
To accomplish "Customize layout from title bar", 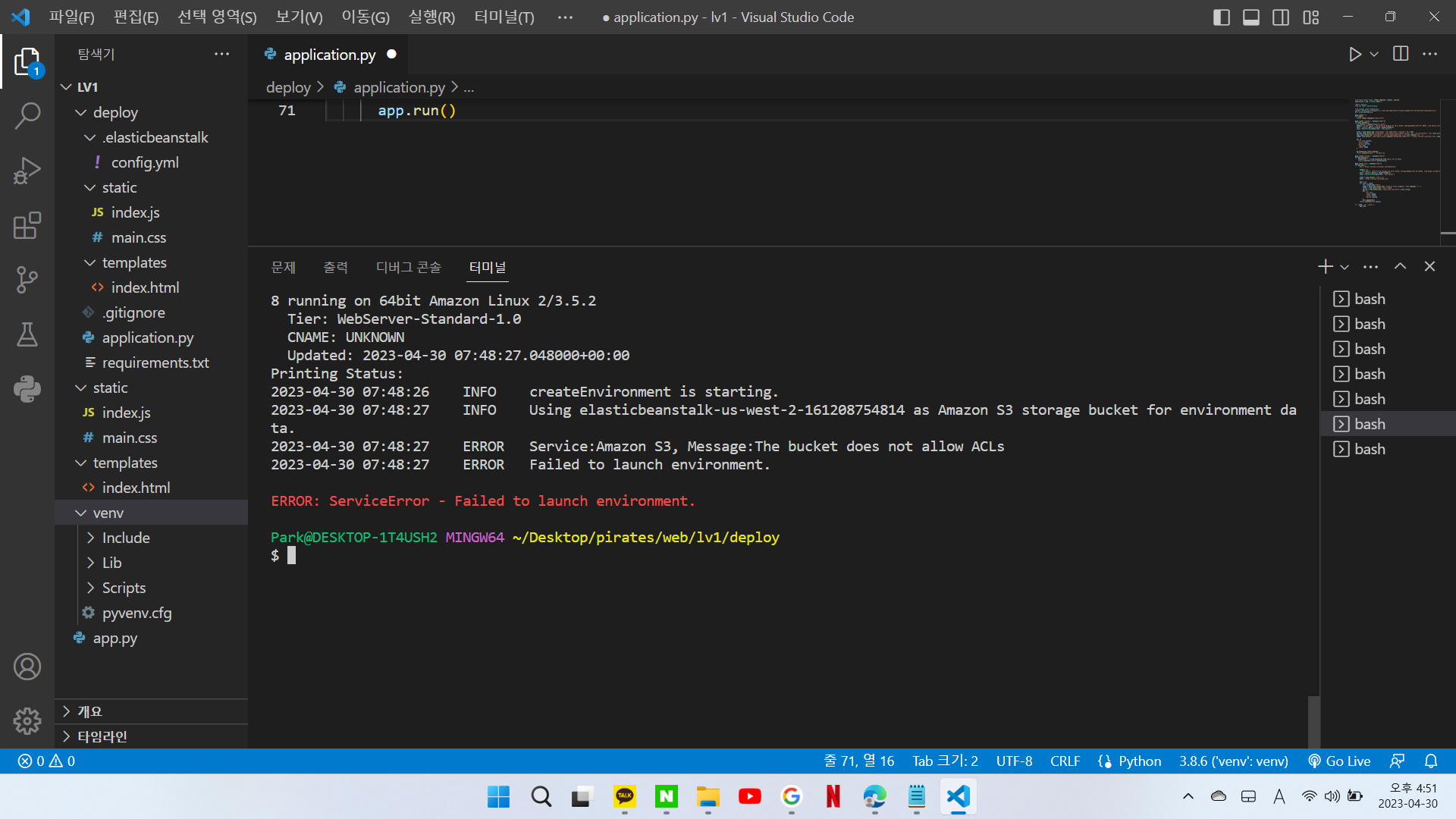I will (x=1310, y=17).
